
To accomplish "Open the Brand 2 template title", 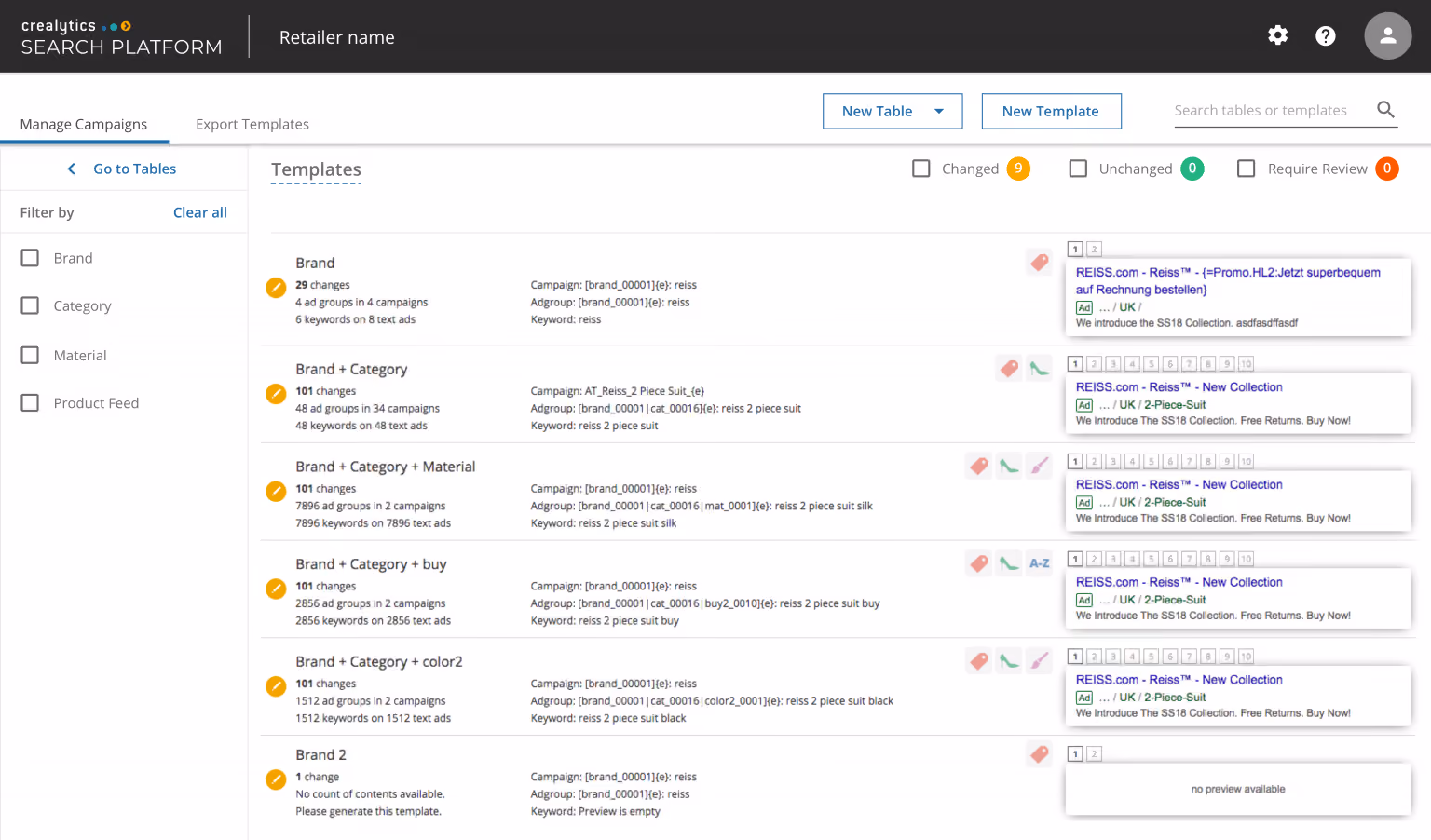I will click(x=320, y=754).
